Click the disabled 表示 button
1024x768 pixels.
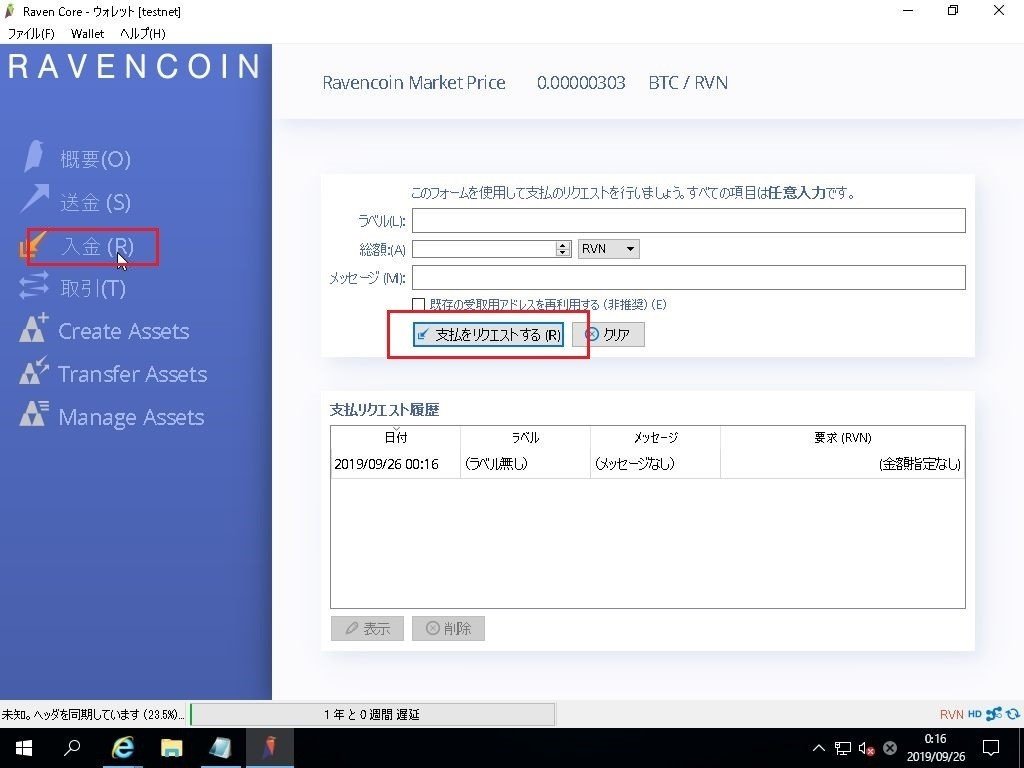[x=367, y=628]
